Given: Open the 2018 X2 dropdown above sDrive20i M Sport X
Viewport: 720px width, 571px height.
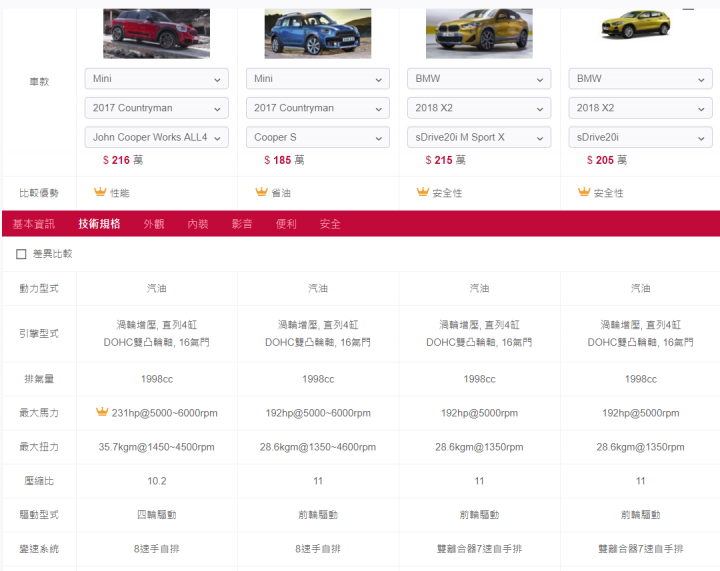Looking at the screenshot, I should click(479, 108).
